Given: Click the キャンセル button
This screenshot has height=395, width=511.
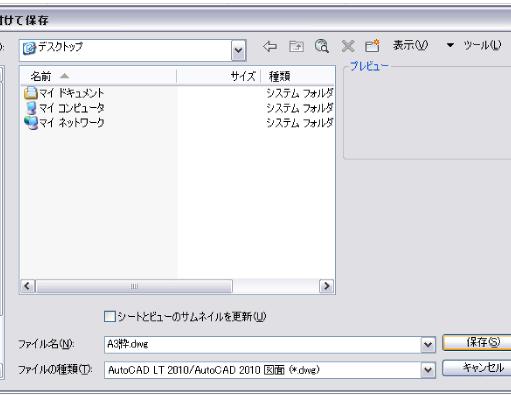Looking at the screenshot, I should tap(478, 368).
